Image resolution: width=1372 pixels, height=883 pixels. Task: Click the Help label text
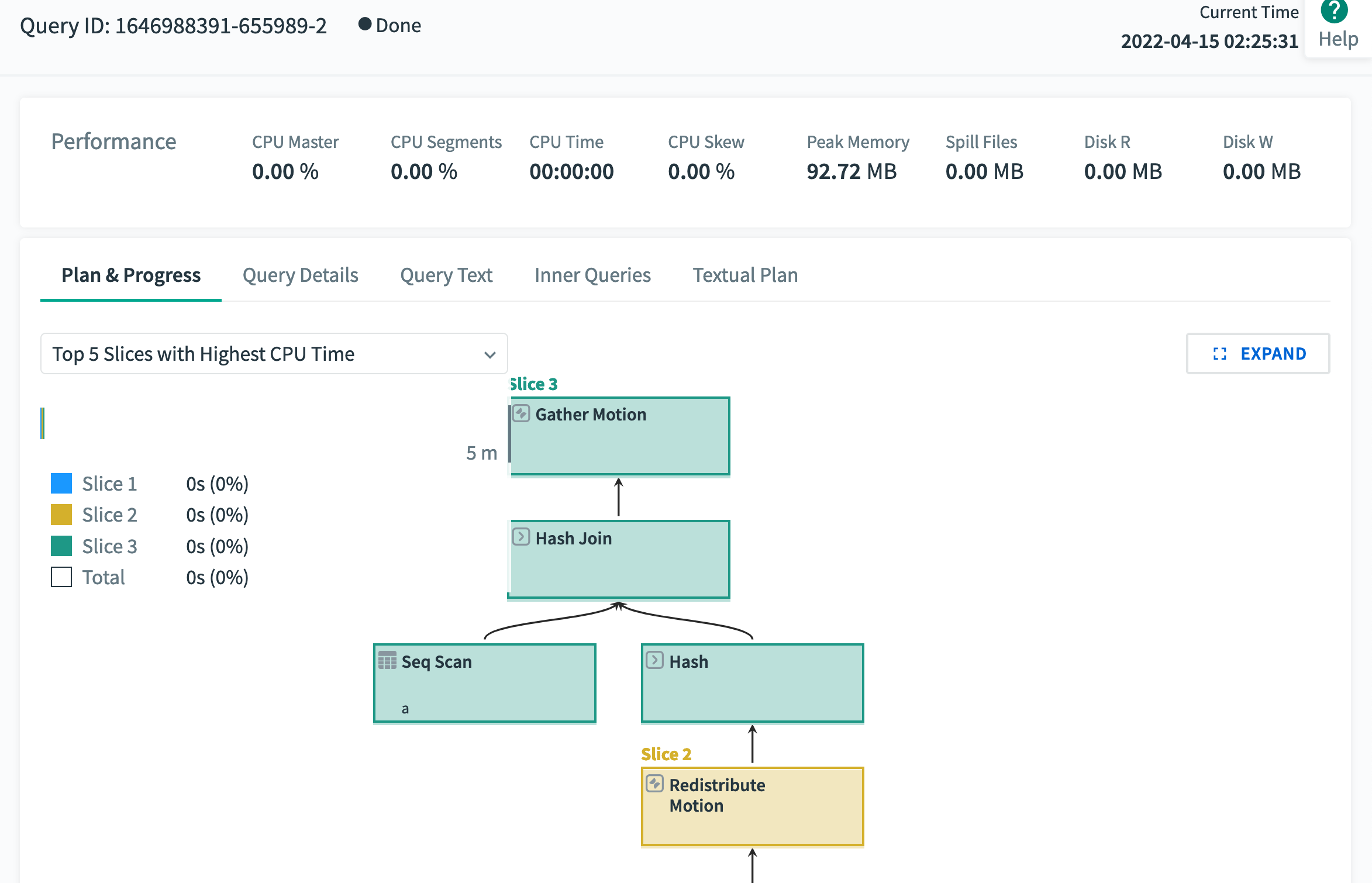1338,39
